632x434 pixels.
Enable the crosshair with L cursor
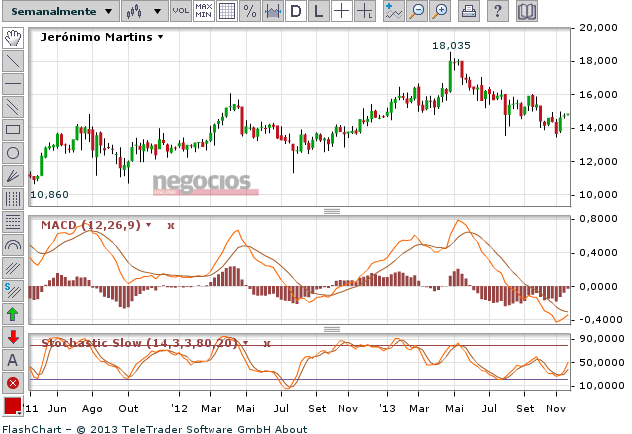pyautogui.click(x=365, y=11)
